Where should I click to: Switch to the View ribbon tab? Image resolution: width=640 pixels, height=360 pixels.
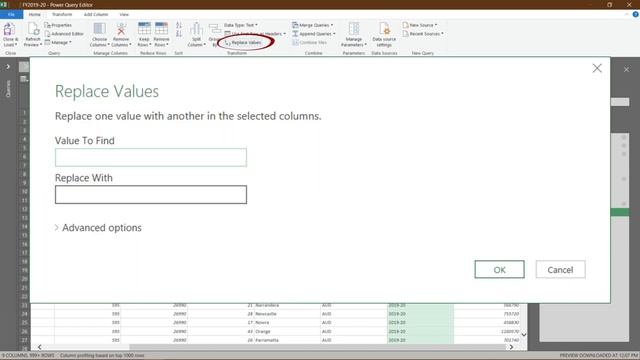[124, 14]
